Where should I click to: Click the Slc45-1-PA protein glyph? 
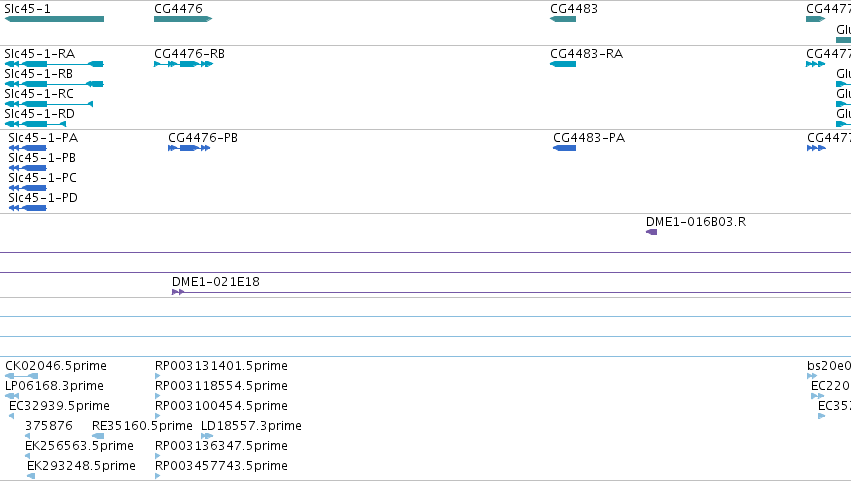pos(28,148)
